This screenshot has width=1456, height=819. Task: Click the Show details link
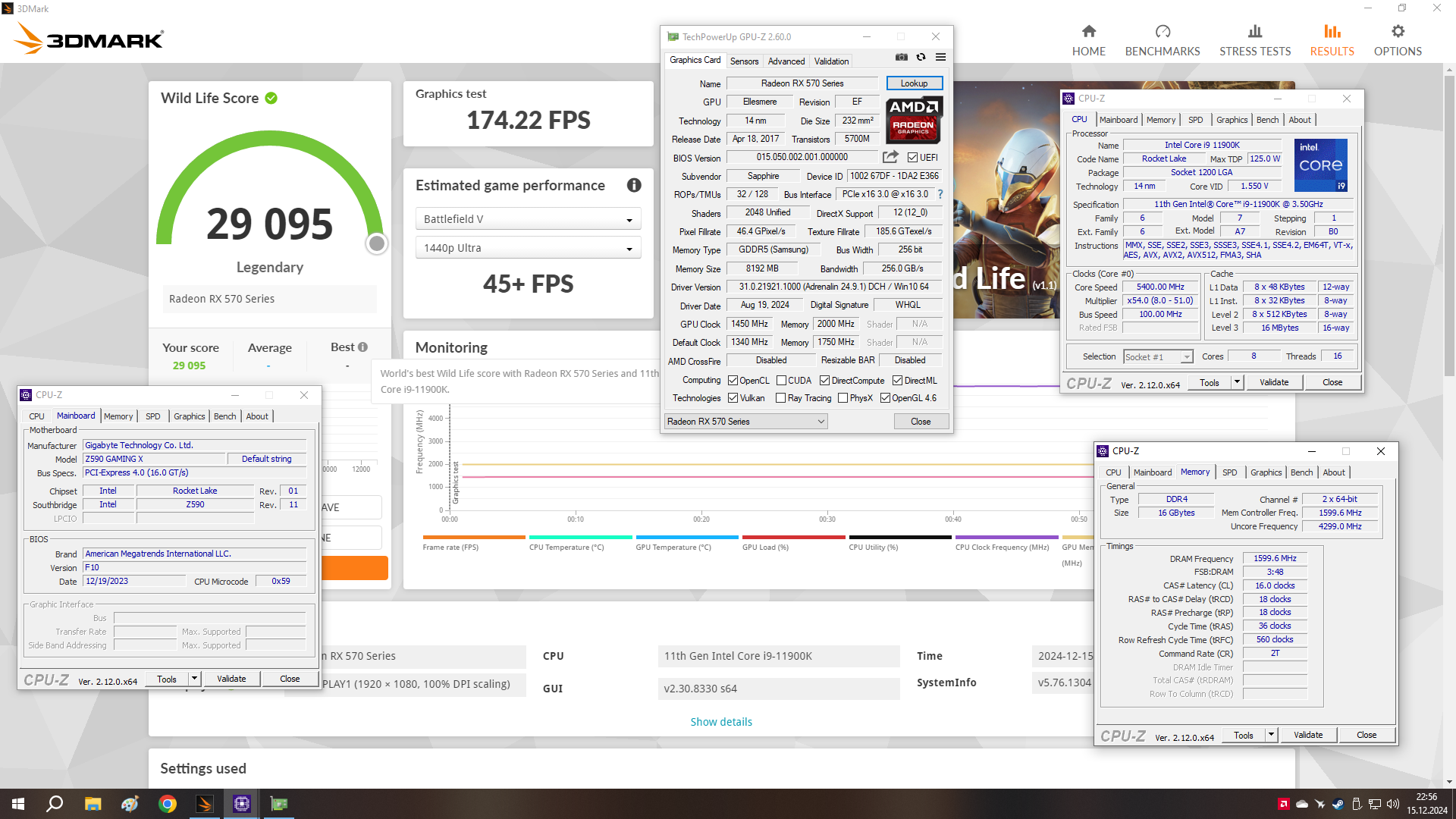(x=721, y=722)
